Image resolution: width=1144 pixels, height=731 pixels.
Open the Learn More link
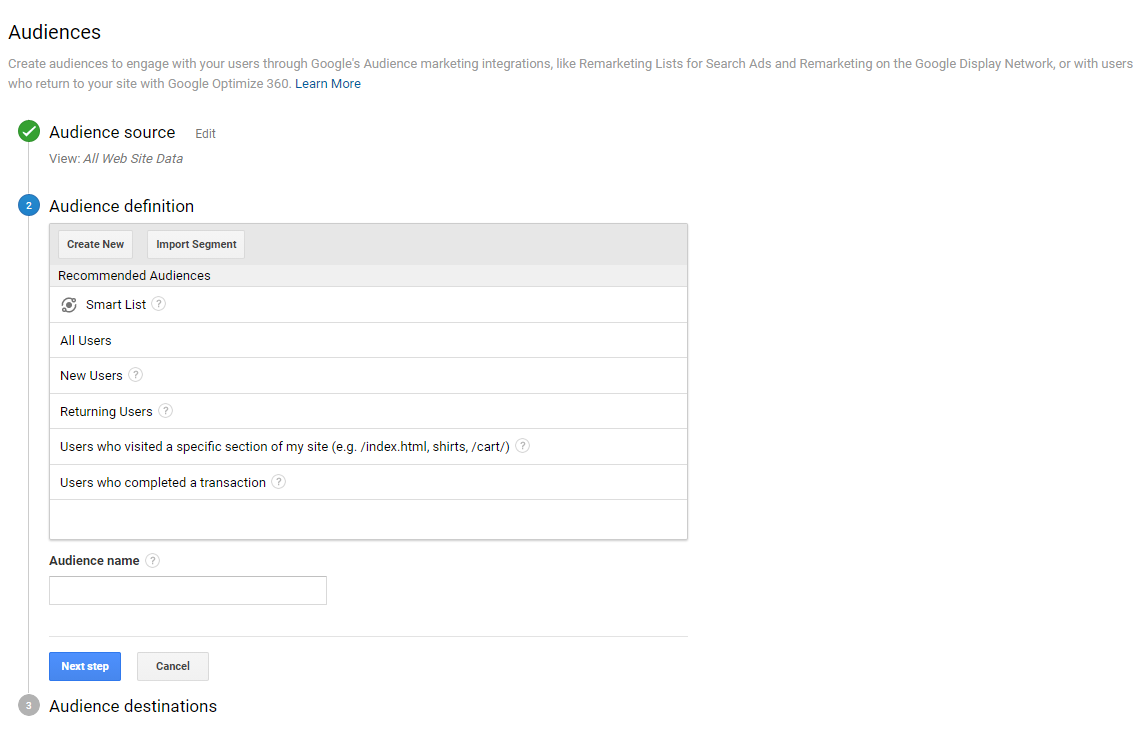tap(328, 84)
